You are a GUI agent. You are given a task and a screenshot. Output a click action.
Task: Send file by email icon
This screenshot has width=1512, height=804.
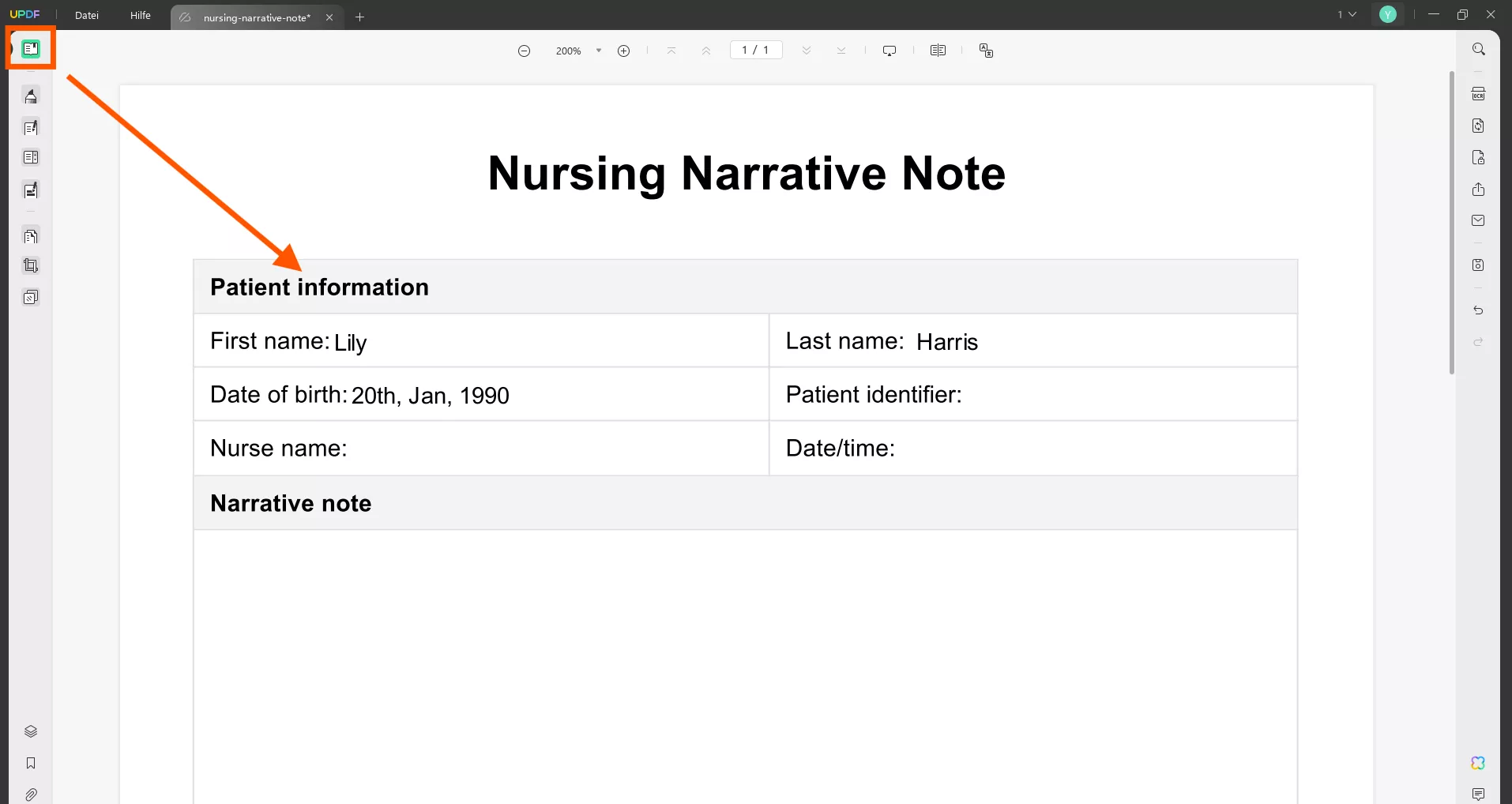click(x=1478, y=221)
